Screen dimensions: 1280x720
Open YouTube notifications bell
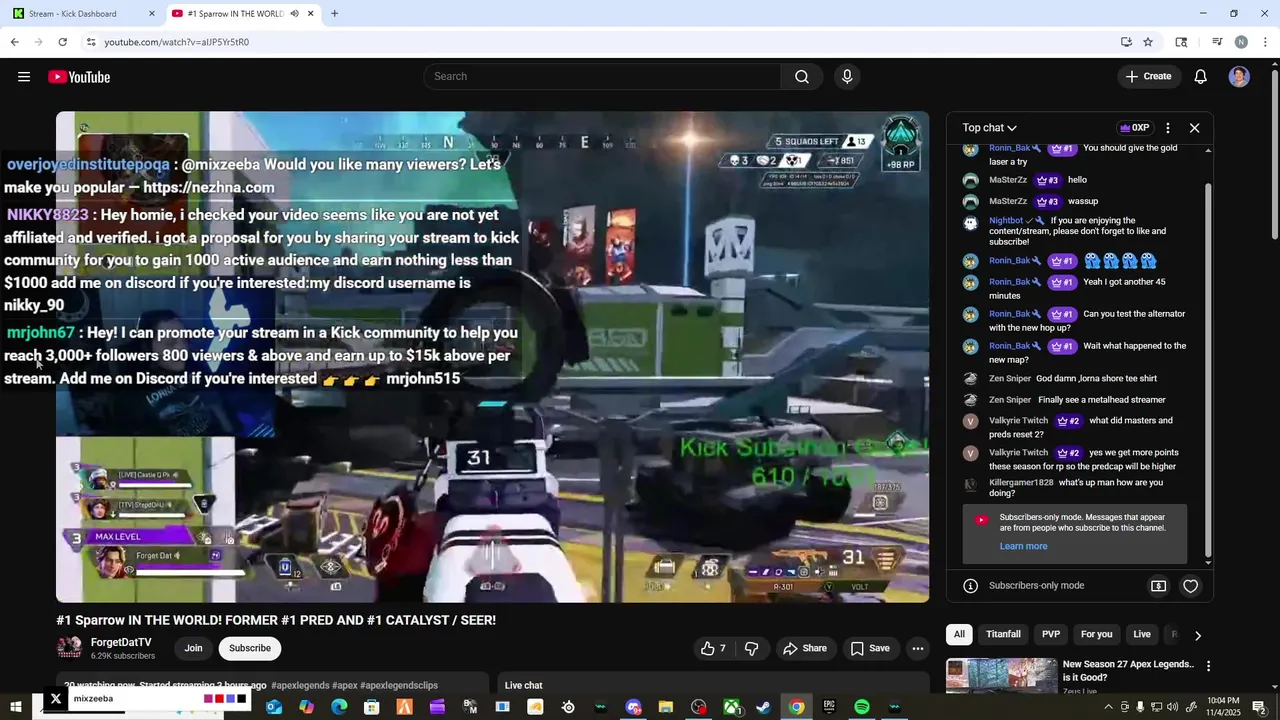point(1201,77)
